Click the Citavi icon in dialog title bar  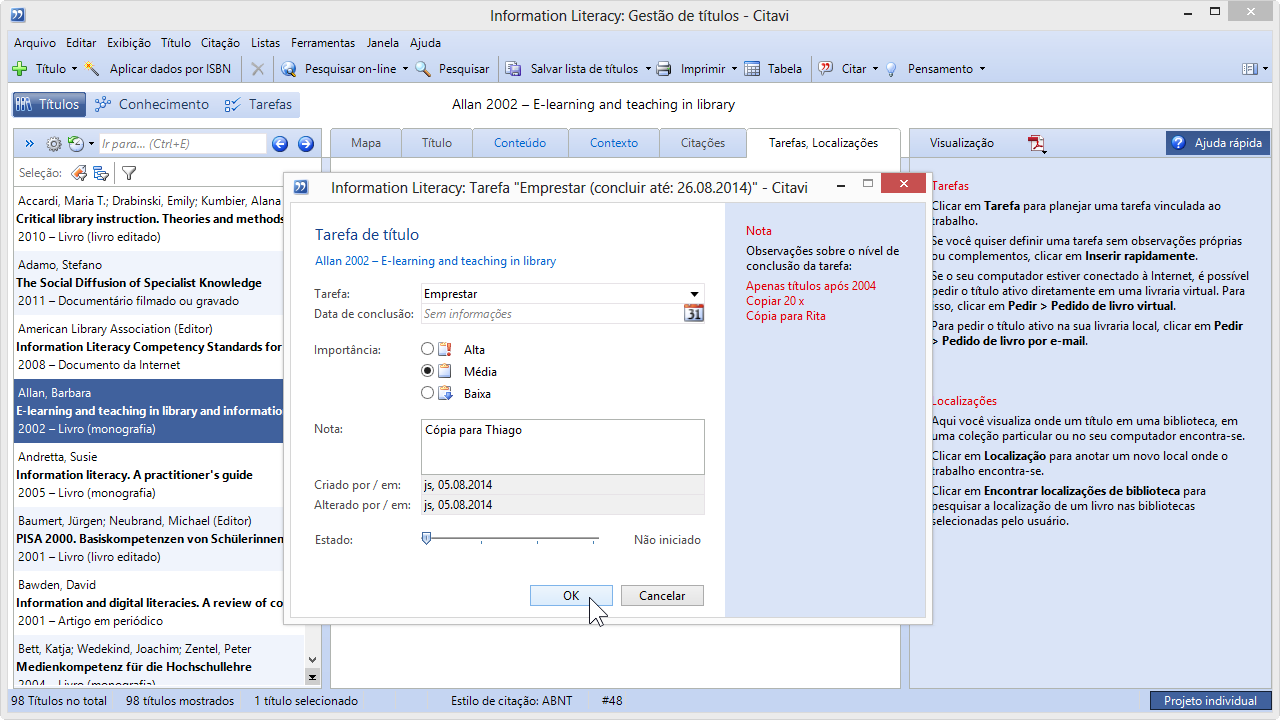point(301,187)
